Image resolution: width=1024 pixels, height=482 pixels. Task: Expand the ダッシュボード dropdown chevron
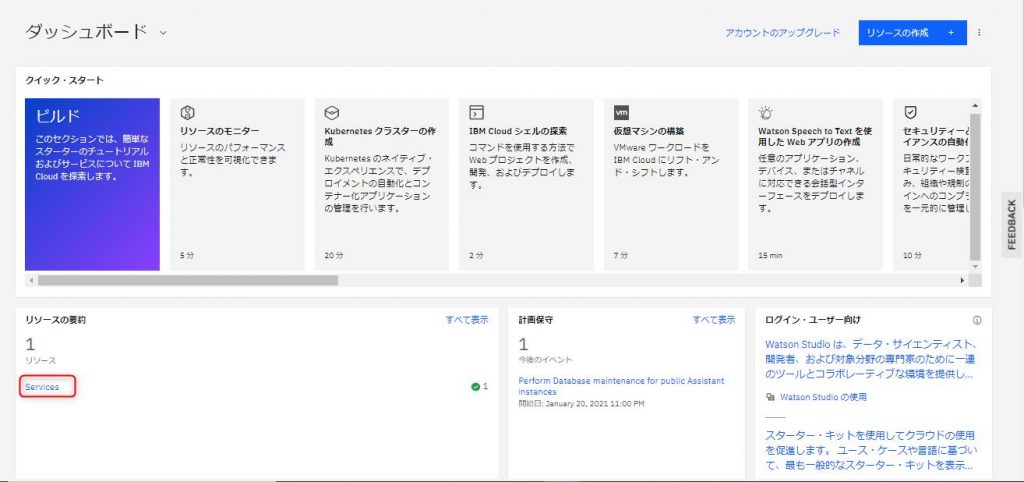tap(163, 33)
